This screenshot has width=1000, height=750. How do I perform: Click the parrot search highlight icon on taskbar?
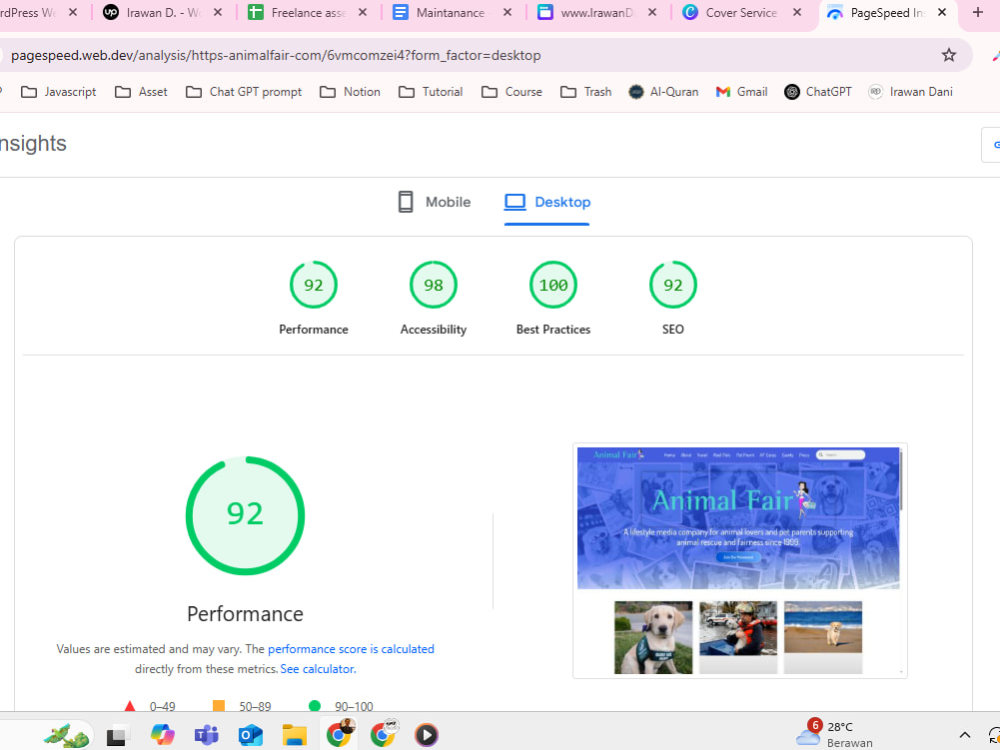tap(66, 735)
